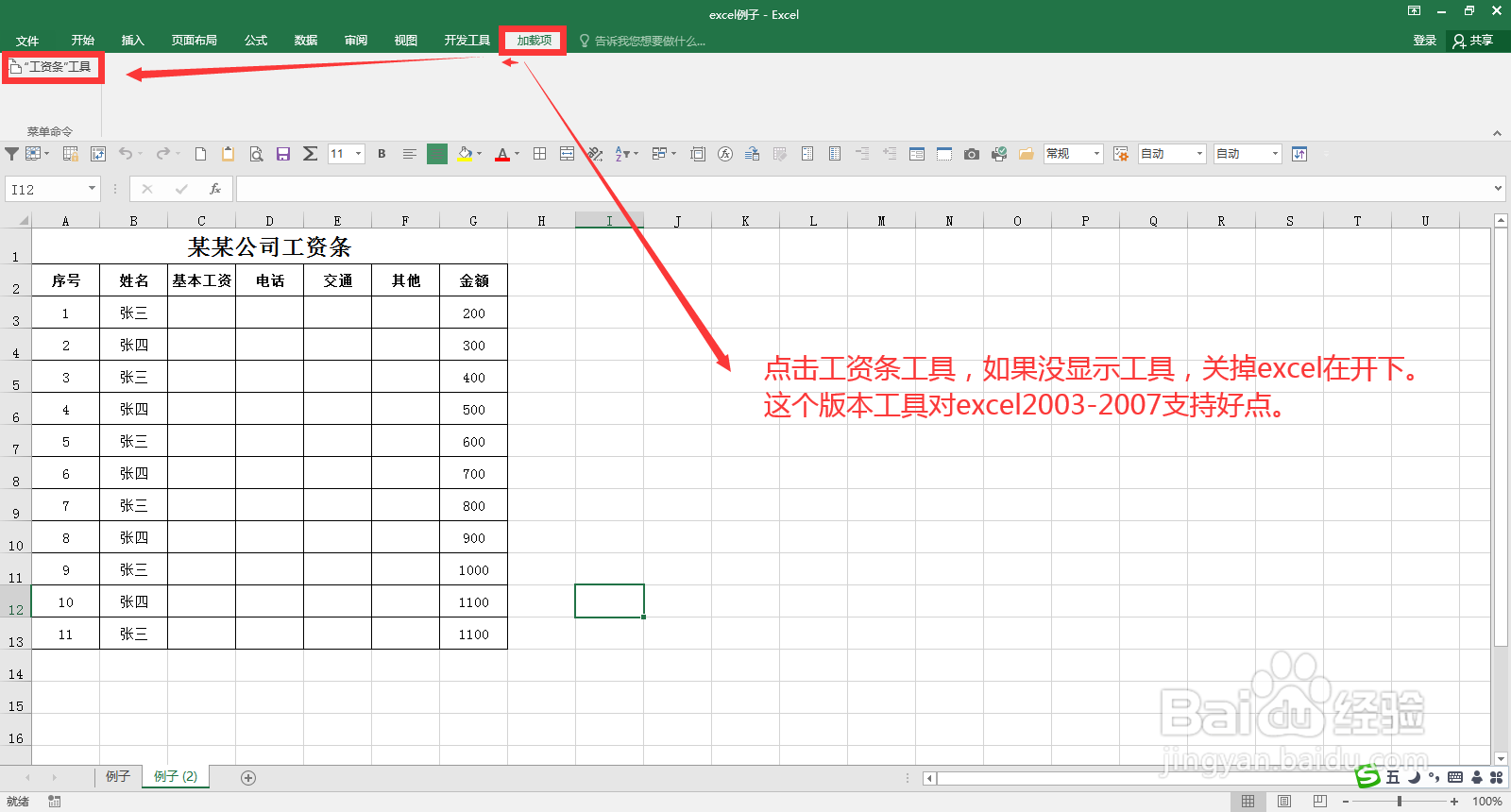
Task: Switch to the 公式 ribbon tab
Action: [256, 41]
